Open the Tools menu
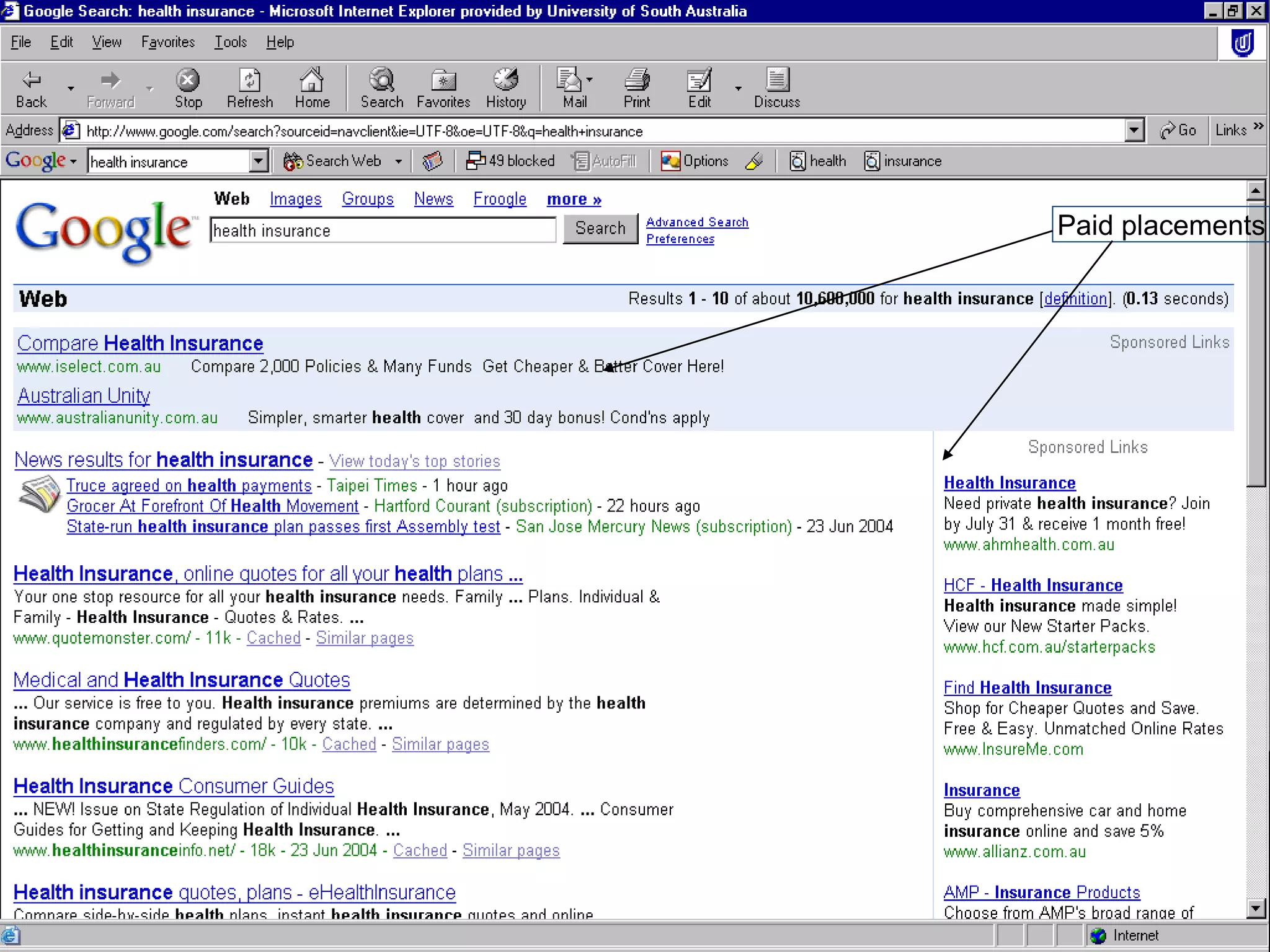The width and height of the screenshot is (1270, 952). [x=230, y=42]
